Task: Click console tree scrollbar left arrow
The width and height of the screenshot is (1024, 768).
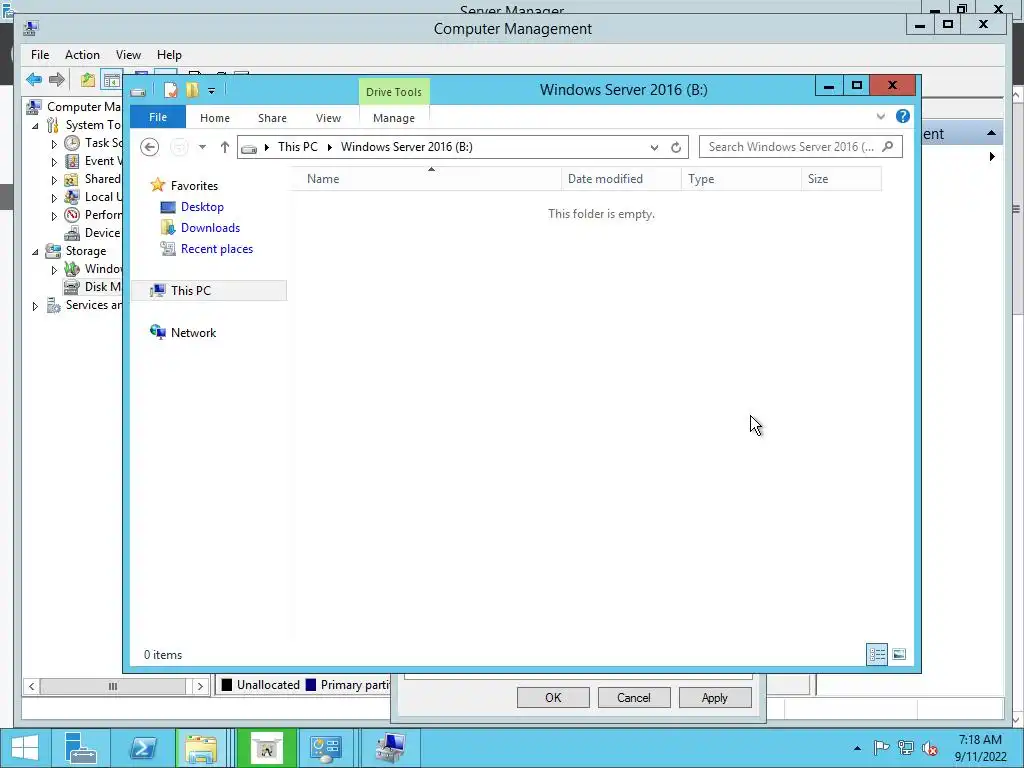Action: click(31, 686)
